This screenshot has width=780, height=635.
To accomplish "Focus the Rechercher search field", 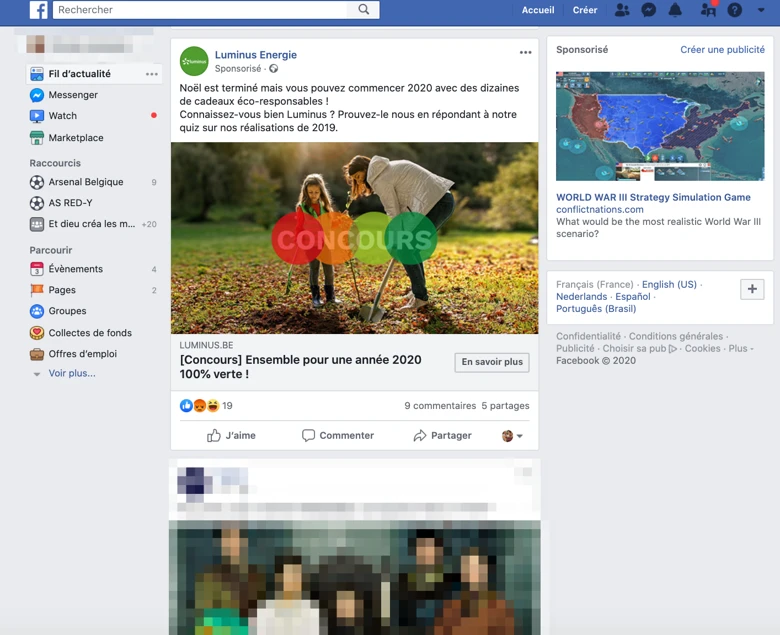I will pyautogui.click(x=200, y=9).
